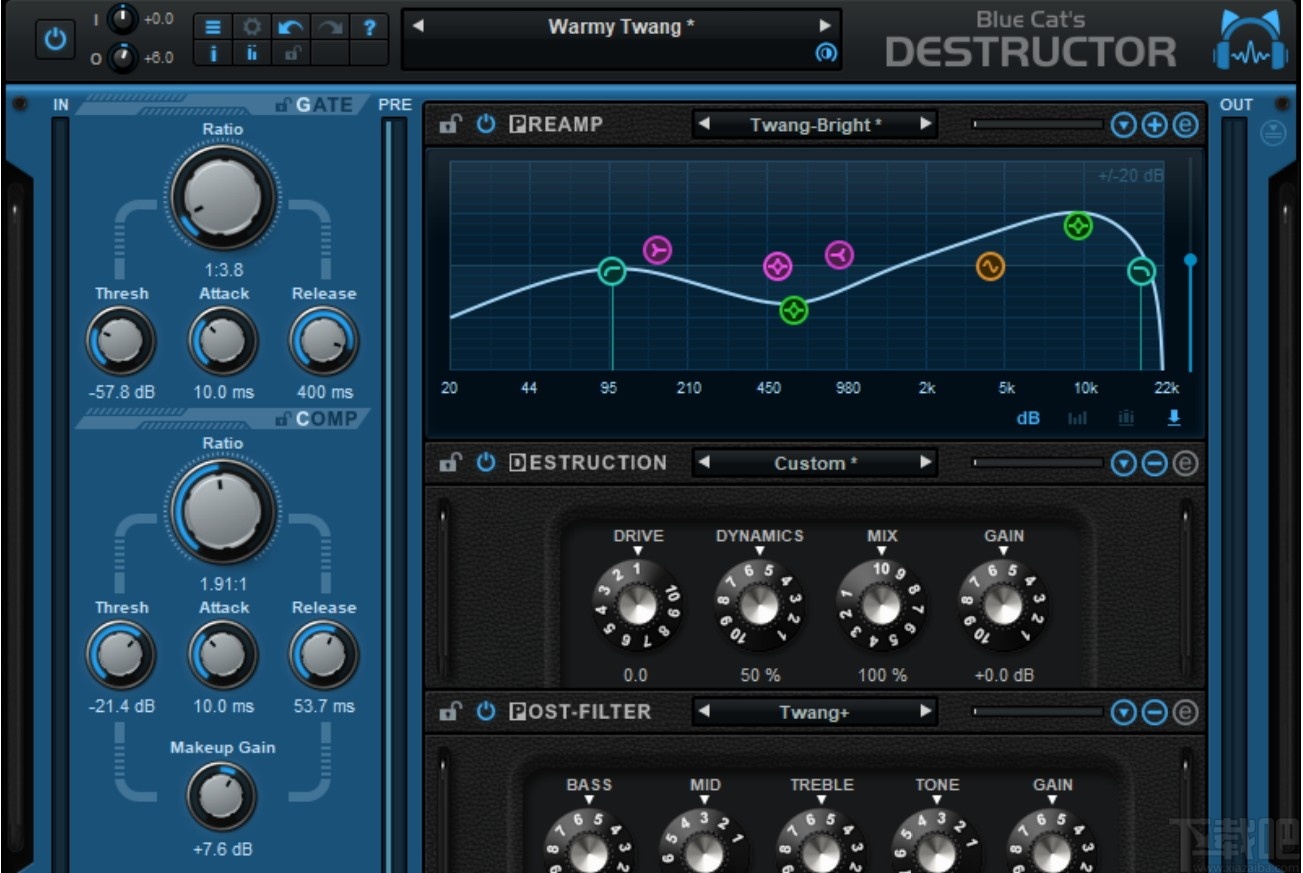Toggle the Post-Filter section lock
This screenshot has width=1303, height=873.
[x=451, y=712]
